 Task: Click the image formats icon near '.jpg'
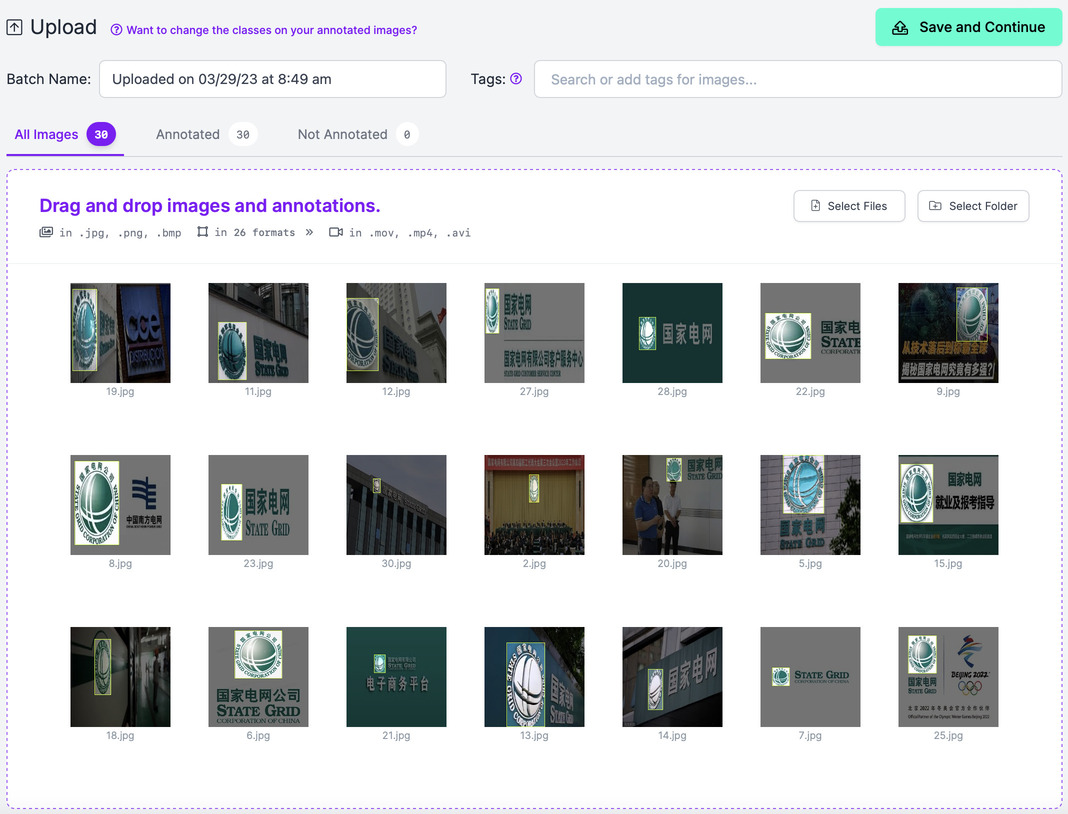point(46,232)
